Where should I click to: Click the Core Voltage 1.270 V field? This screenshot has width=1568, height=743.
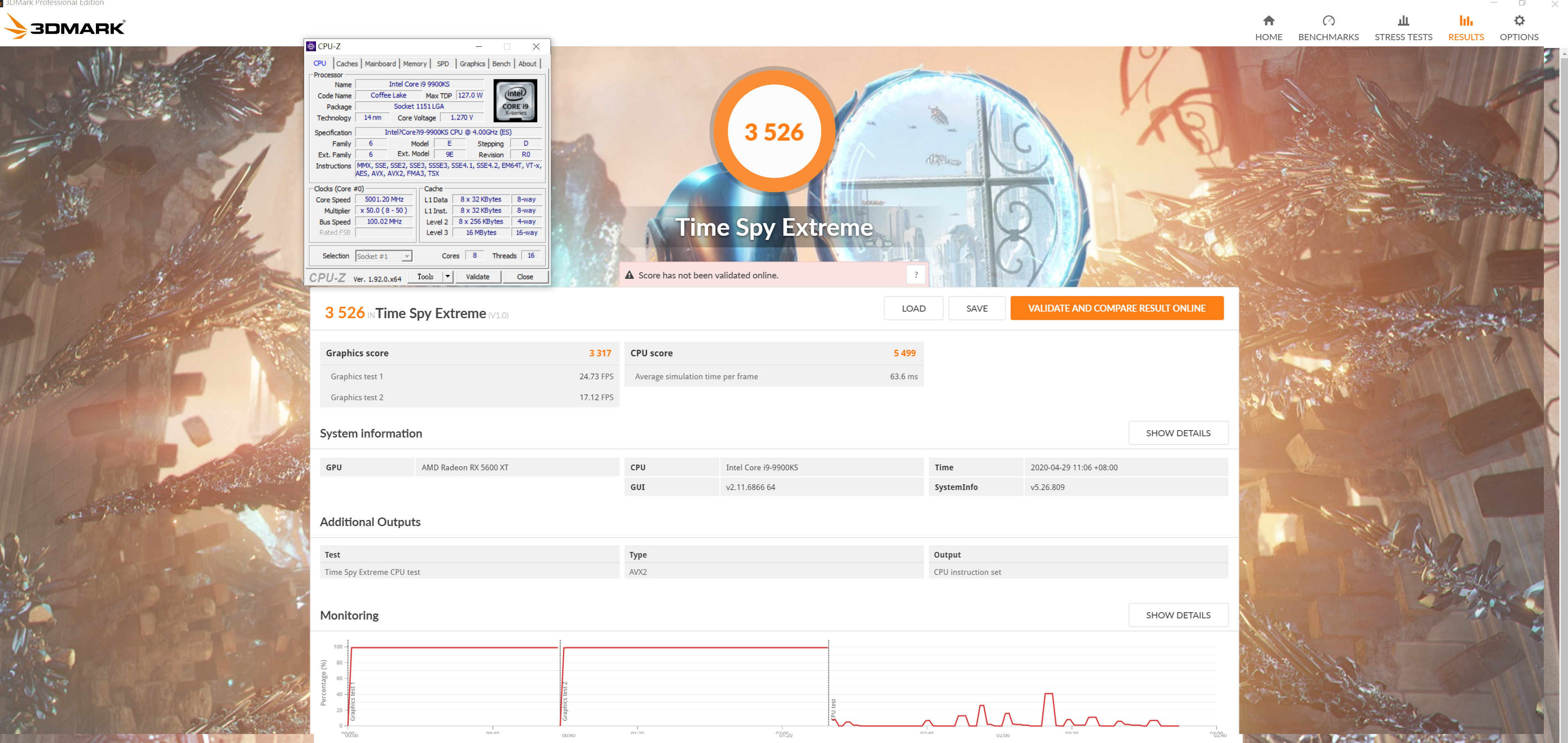[461, 118]
